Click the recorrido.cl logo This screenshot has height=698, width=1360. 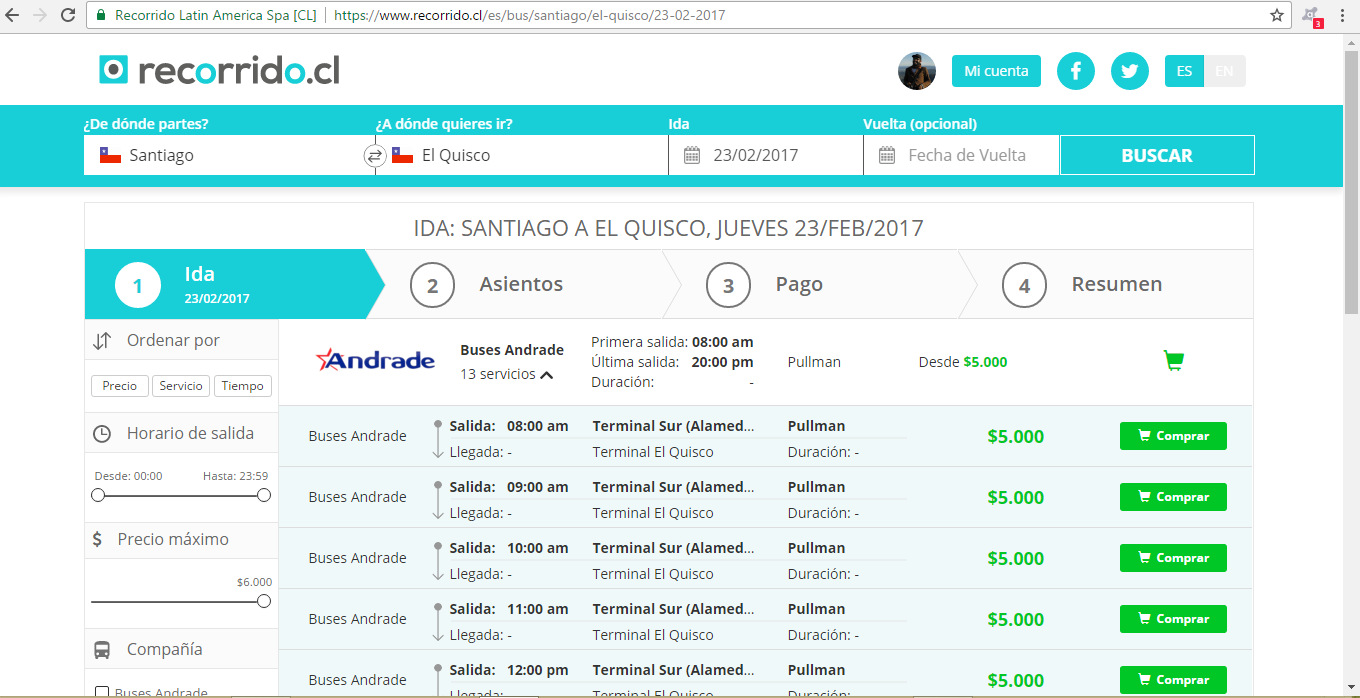(219, 70)
